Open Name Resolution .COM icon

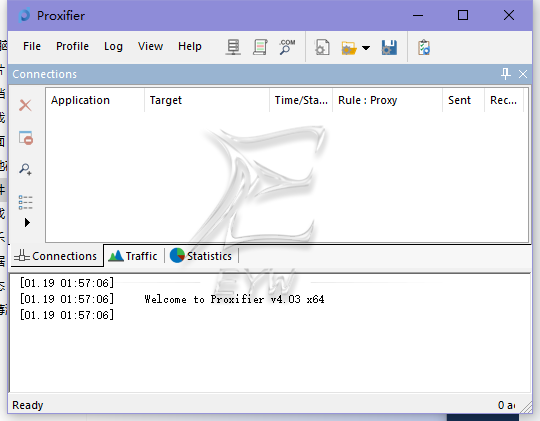[x=287, y=47]
